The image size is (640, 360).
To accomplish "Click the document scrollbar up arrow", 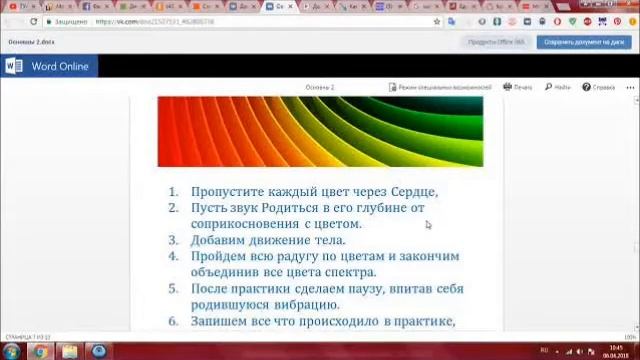I will click(x=636, y=100).
